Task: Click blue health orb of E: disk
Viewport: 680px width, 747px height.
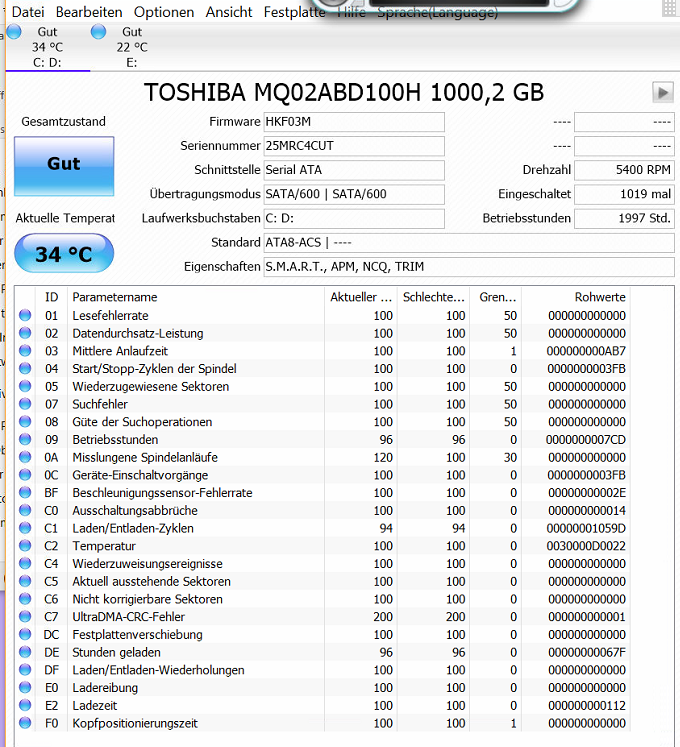Action: pos(98,31)
